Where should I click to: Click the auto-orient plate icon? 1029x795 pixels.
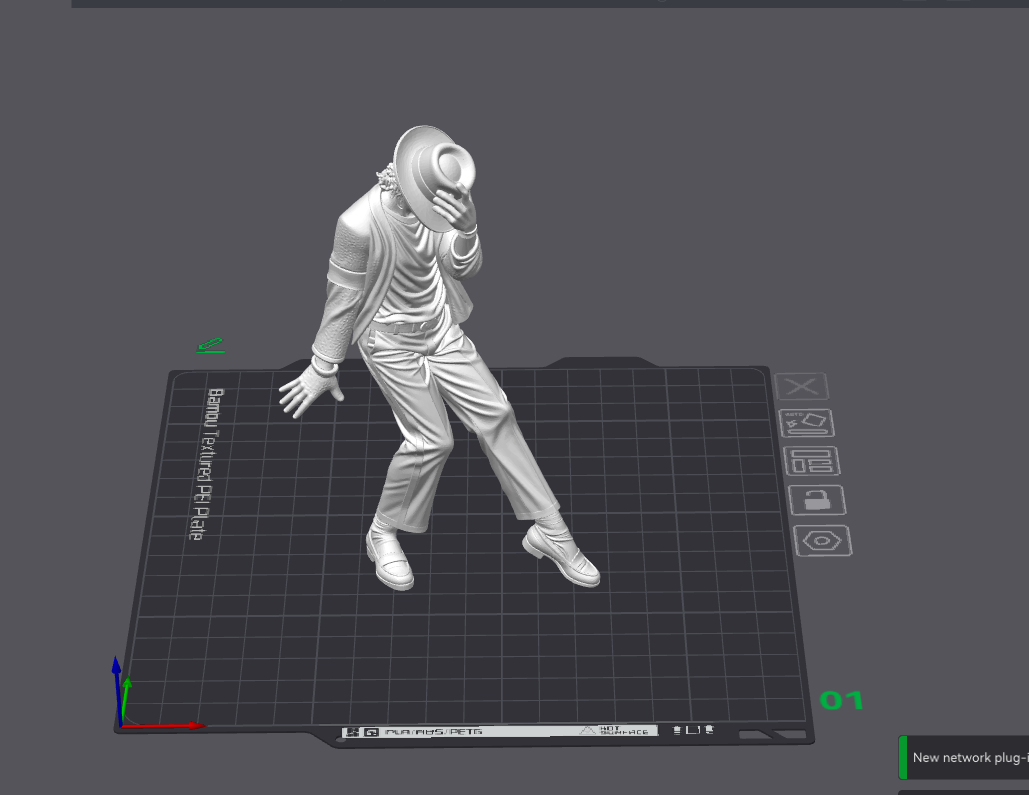click(x=807, y=423)
